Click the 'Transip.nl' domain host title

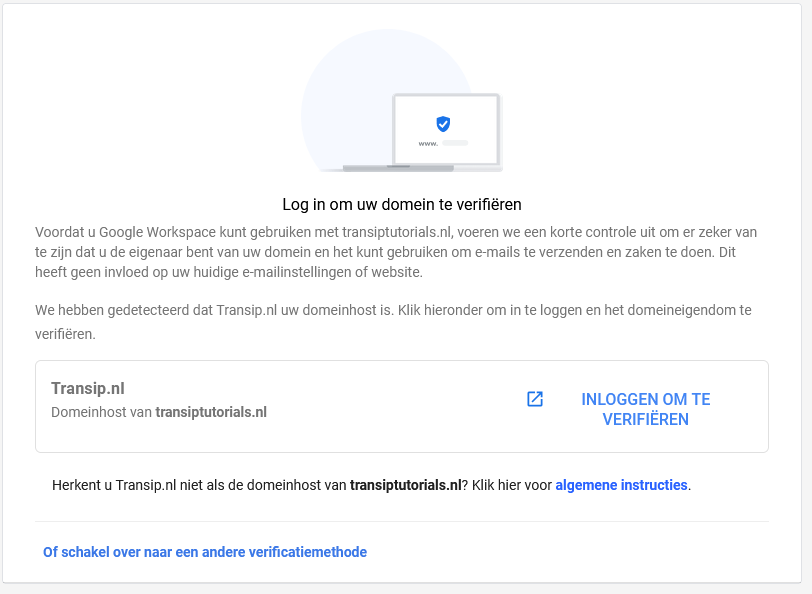pyautogui.click(x=88, y=388)
